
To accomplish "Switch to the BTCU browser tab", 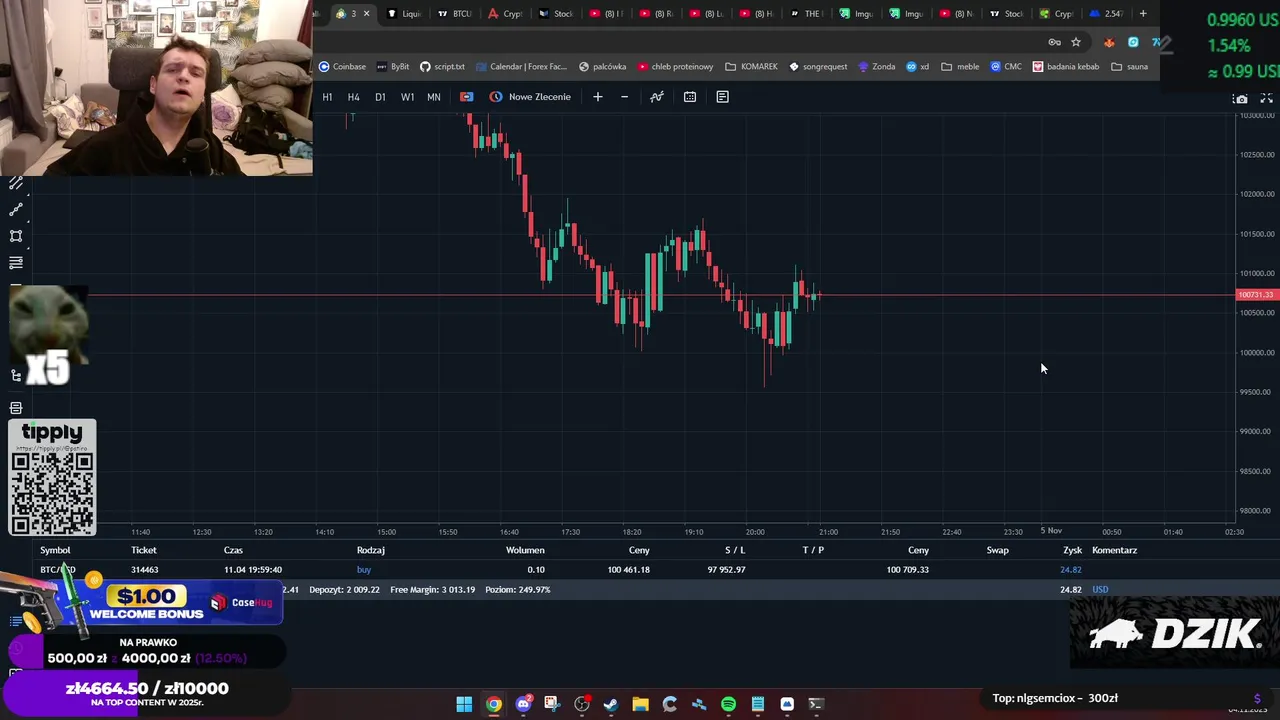I will pyautogui.click(x=456, y=14).
